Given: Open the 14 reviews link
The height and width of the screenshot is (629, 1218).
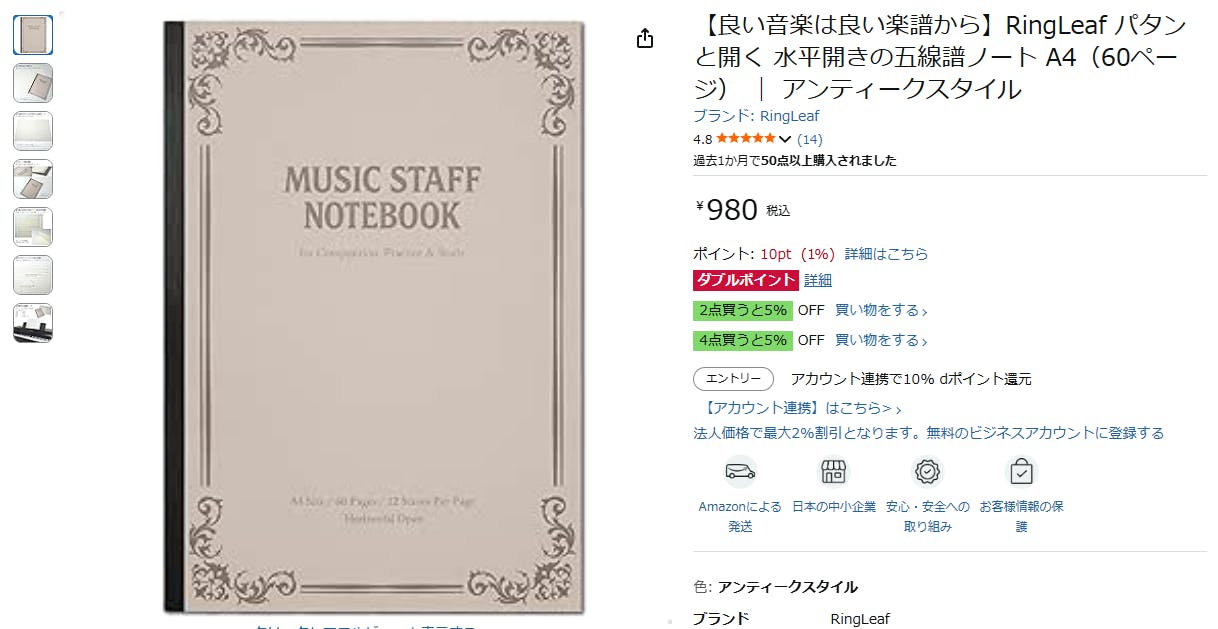Looking at the screenshot, I should point(810,139).
